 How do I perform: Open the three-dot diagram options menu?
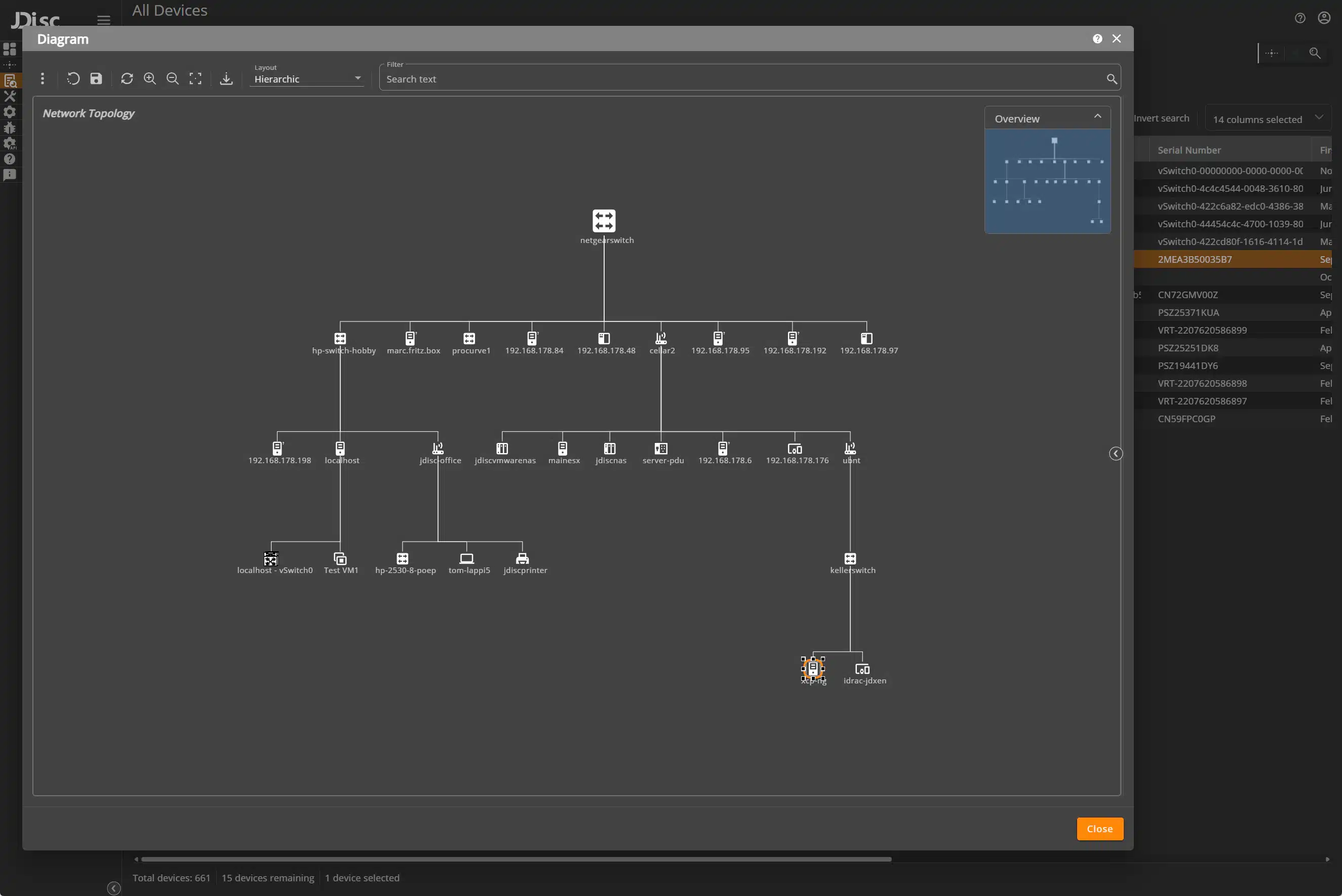43,78
